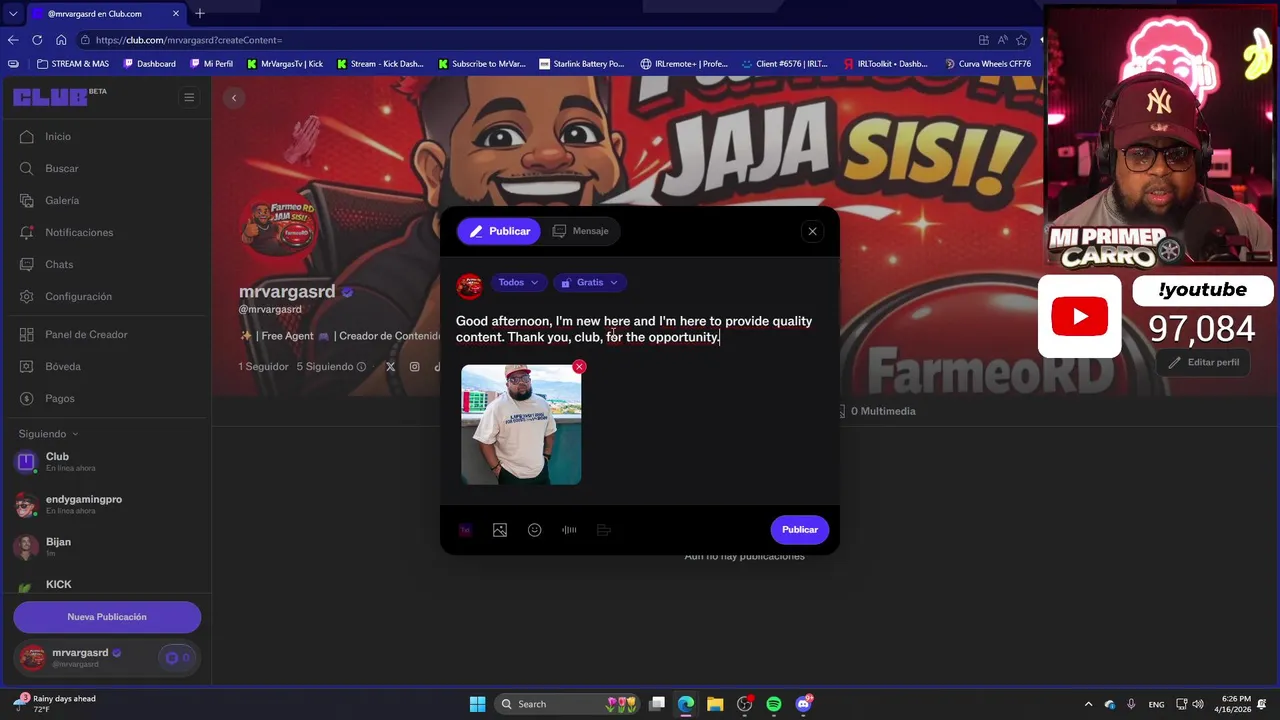Open the Todos audience dropdown
The image size is (1280, 720).
tap(518, 283)
